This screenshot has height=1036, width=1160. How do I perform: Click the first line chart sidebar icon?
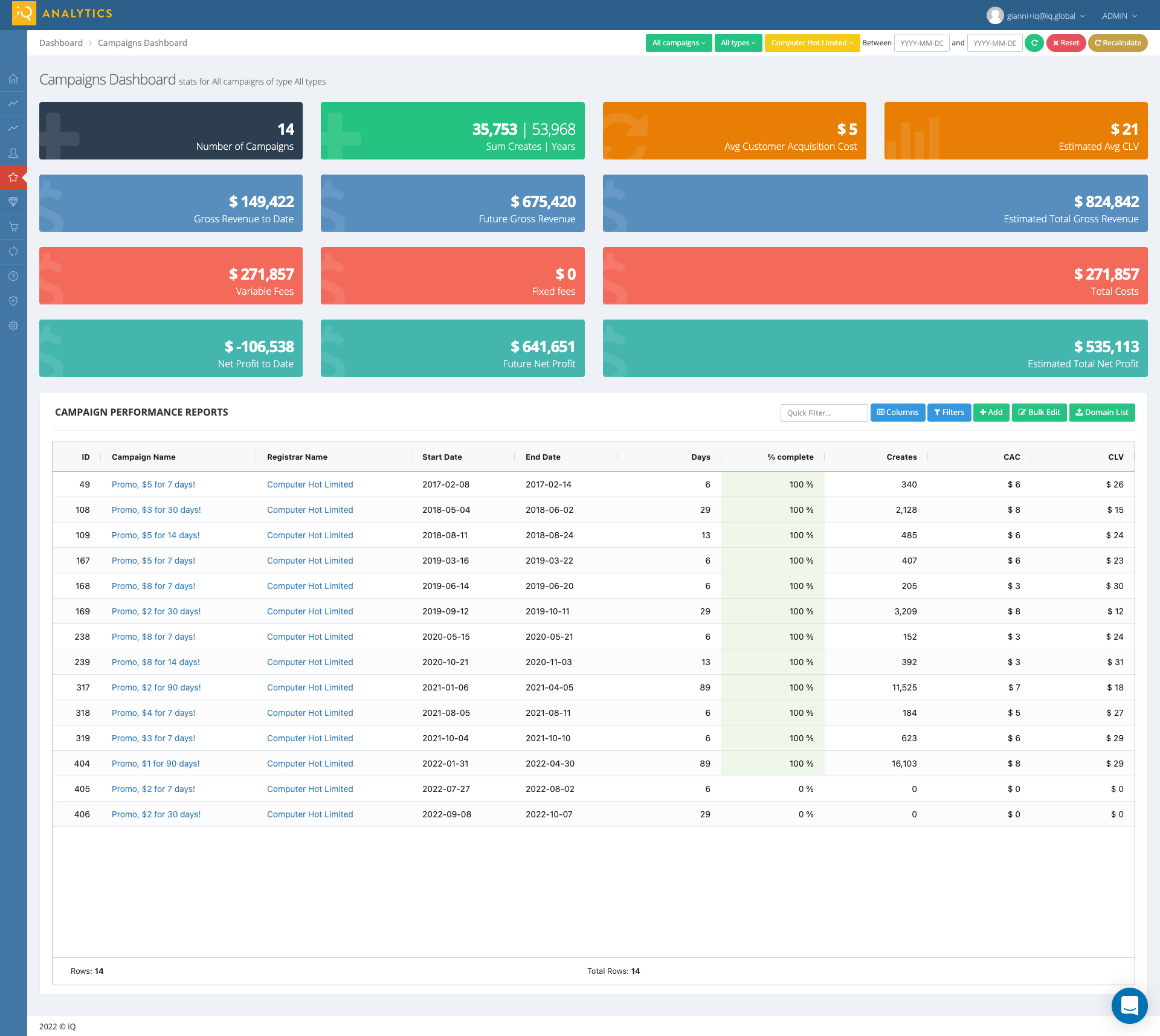13,103
